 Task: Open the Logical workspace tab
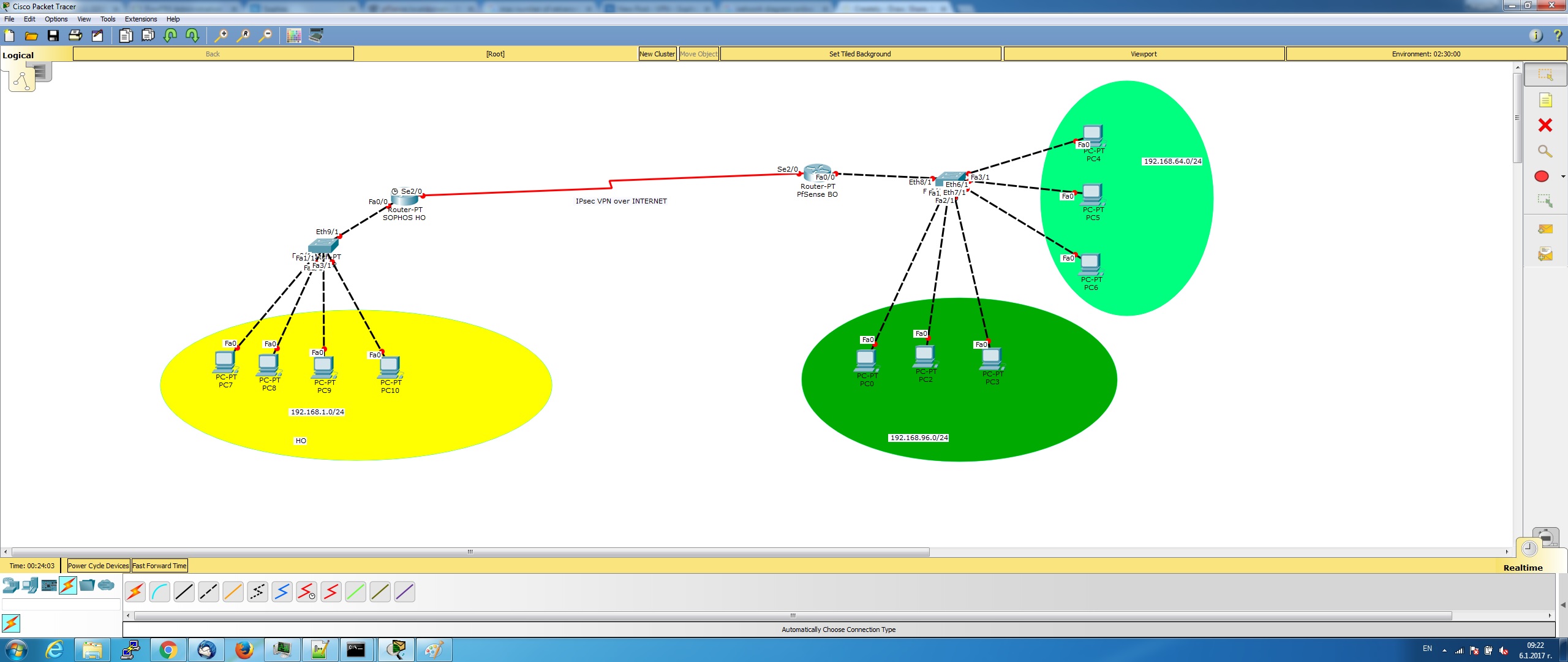click(x=18, y=55)
